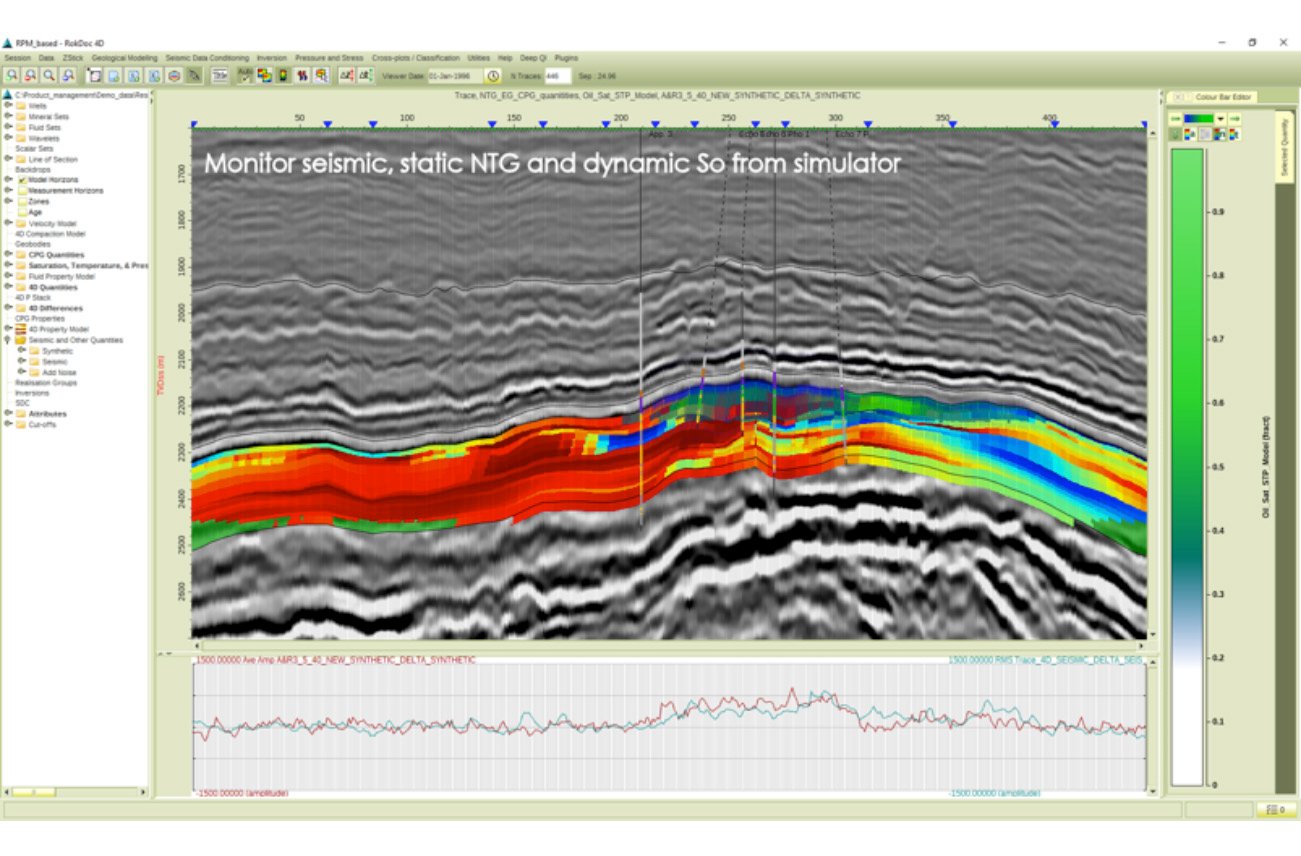Expand the 4D Differences tree node

(x=7, y=309)
